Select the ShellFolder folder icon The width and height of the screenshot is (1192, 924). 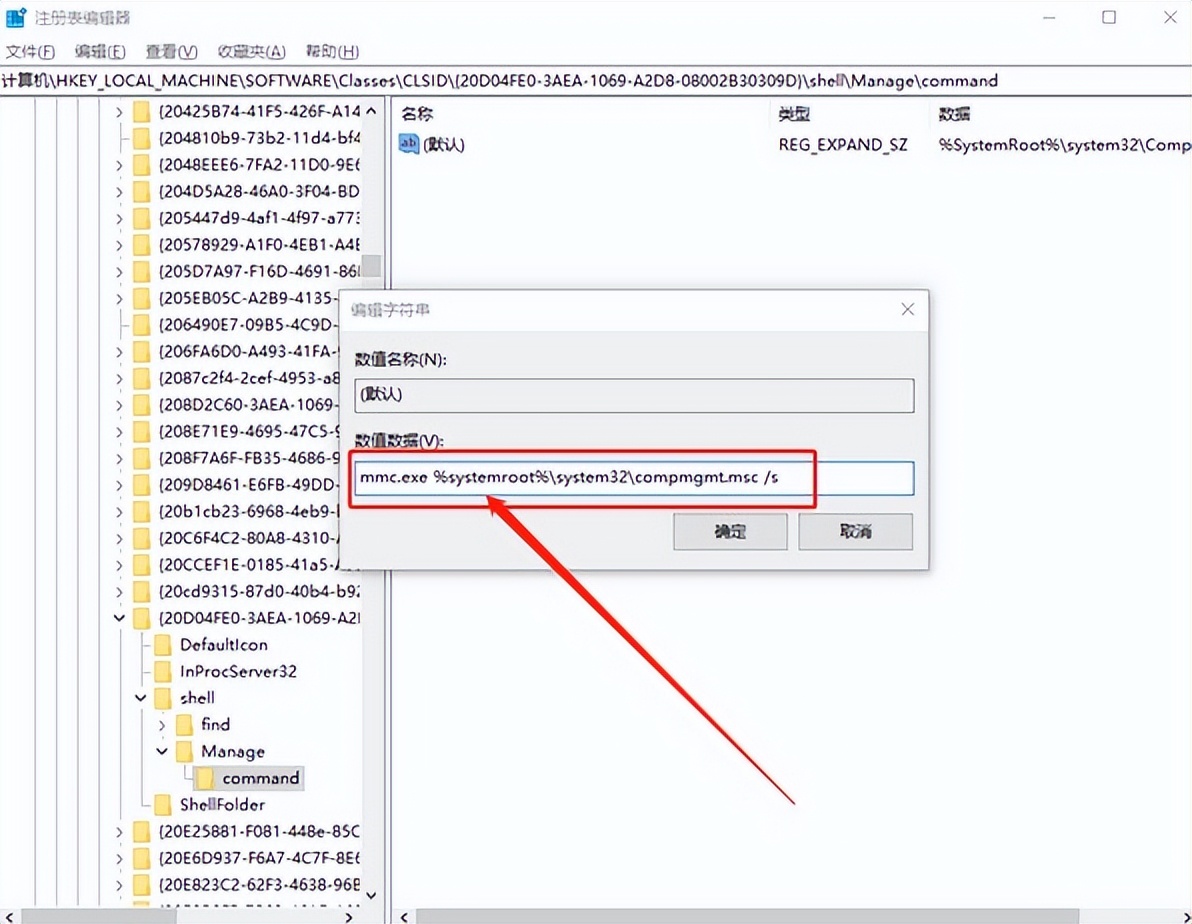pyautogui.click(x=163, y=805)
